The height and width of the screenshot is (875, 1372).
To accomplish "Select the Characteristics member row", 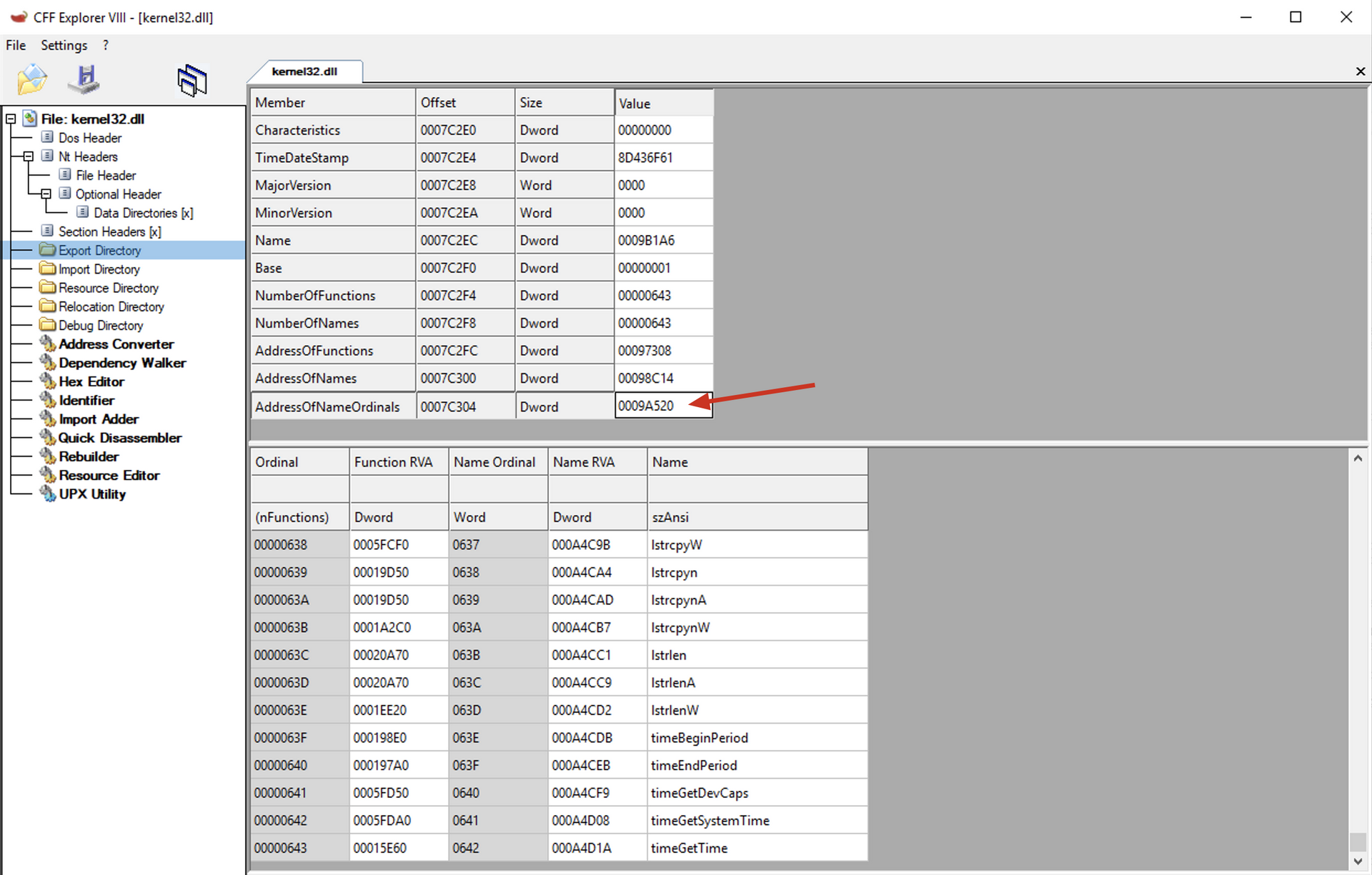I will click(482, 130).
